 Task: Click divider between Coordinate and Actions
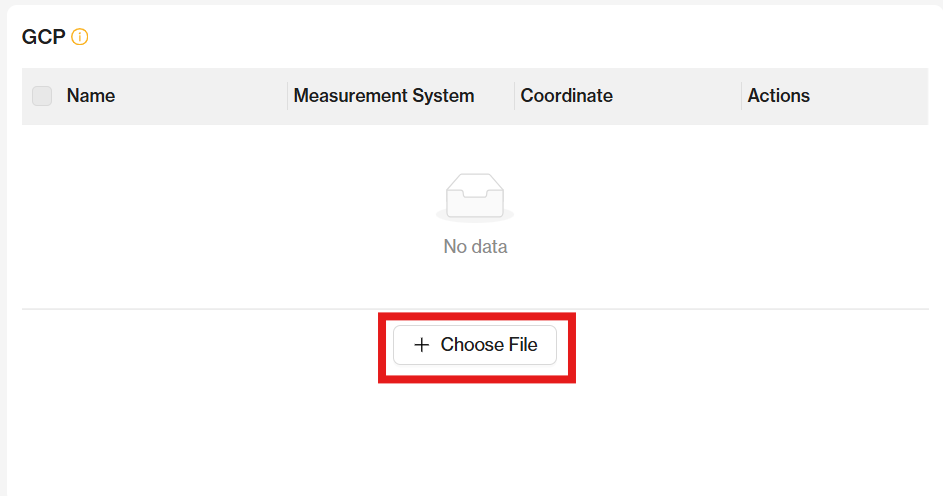742,96
